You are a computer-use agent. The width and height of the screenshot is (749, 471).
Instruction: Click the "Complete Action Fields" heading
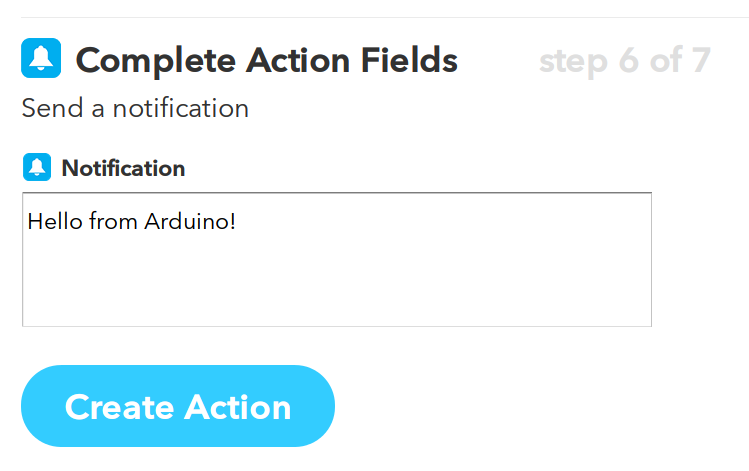[266, 60]
